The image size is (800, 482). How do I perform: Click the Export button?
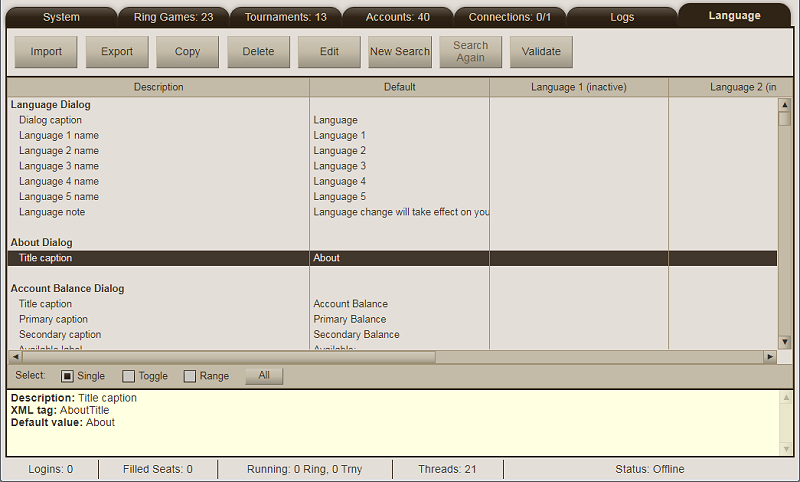(x=117, y=52)
